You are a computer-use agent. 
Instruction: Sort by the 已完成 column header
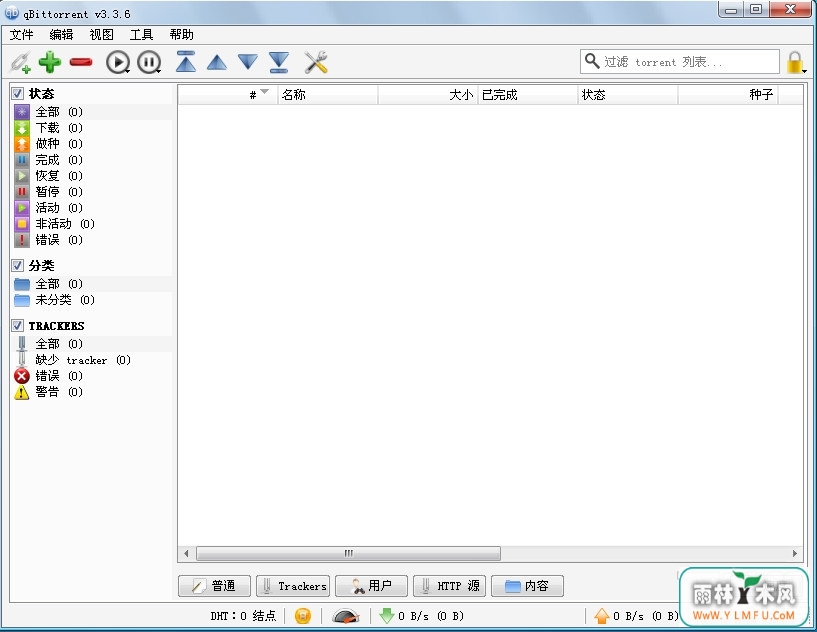(528, 95)
